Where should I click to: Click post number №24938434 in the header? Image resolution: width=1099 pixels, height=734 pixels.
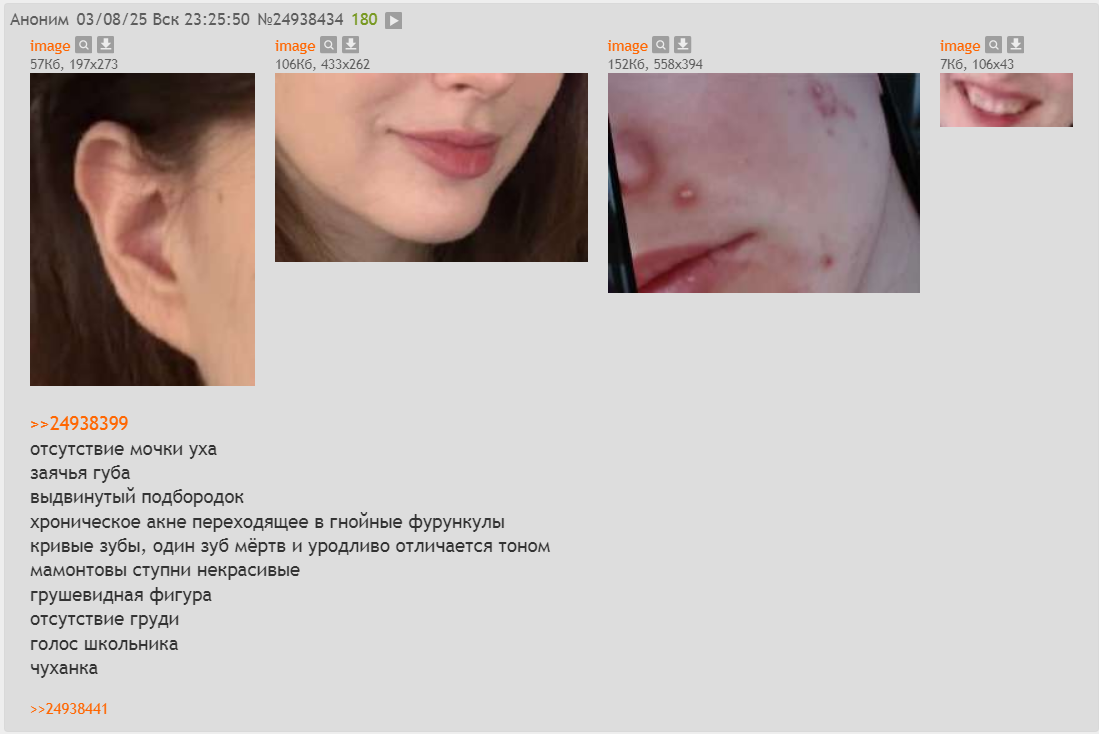(300, 20)
